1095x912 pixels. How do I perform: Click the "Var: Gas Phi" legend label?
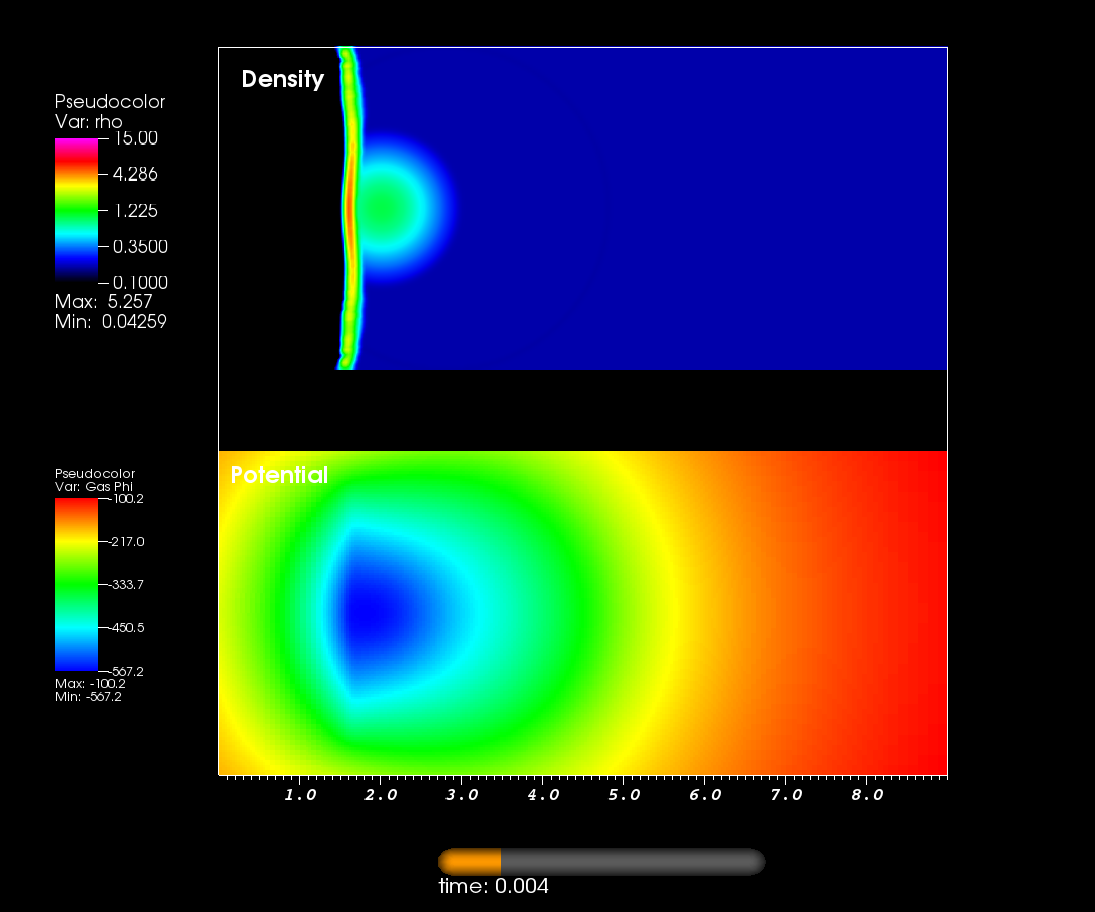[91, 486]
